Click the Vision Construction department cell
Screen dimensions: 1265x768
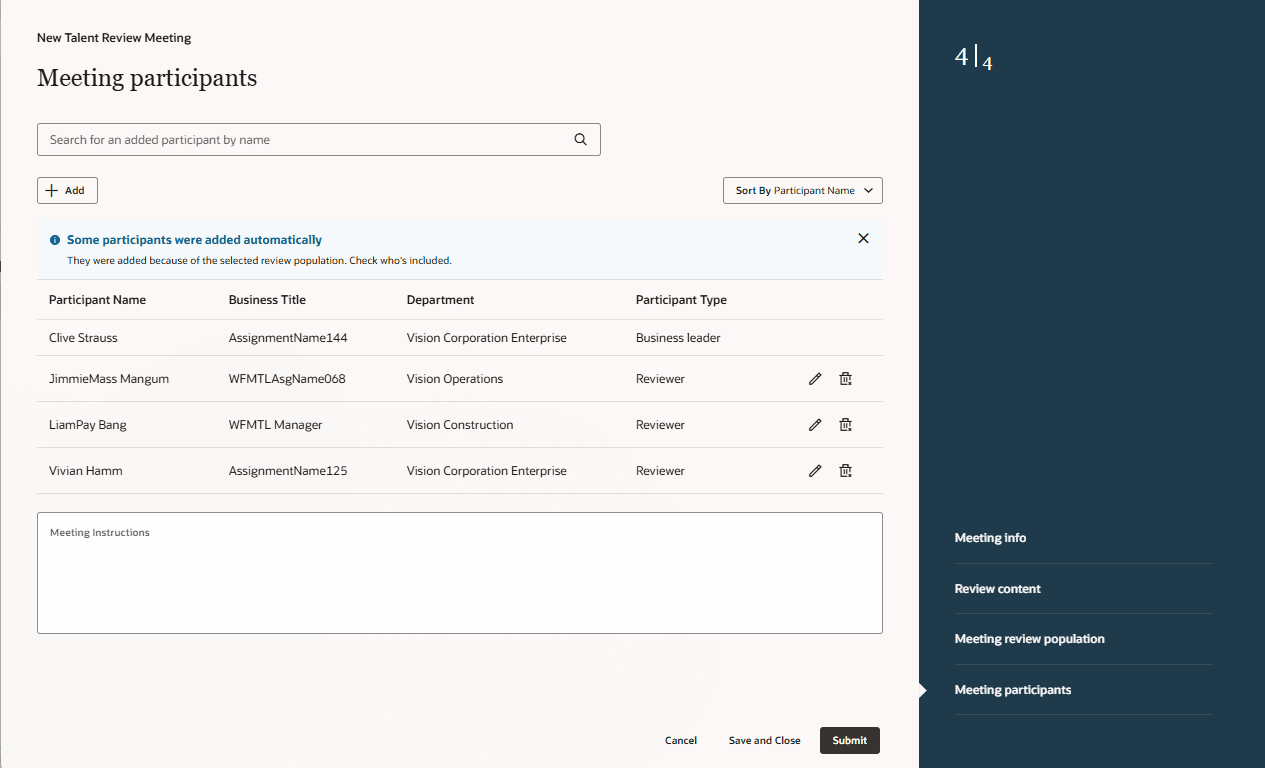click(460, 425)
